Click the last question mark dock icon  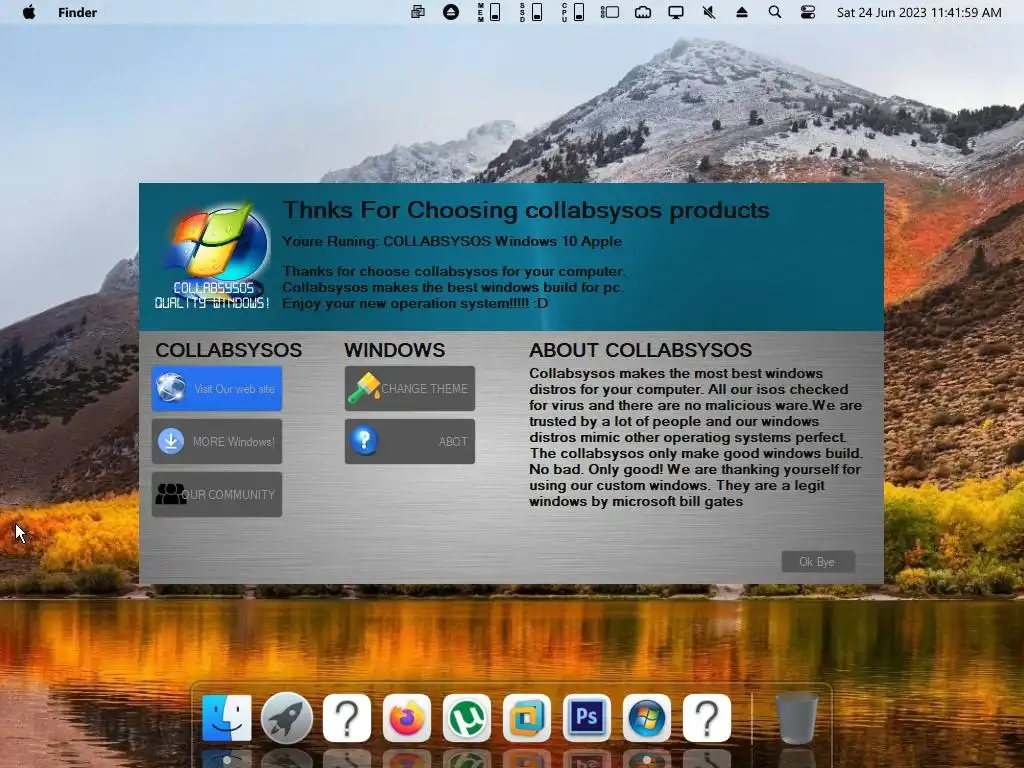[707, 718]
